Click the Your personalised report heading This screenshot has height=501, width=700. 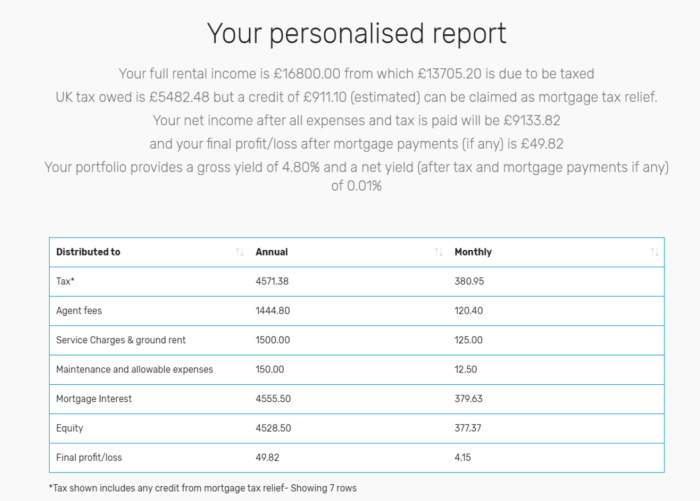(357, 33)
